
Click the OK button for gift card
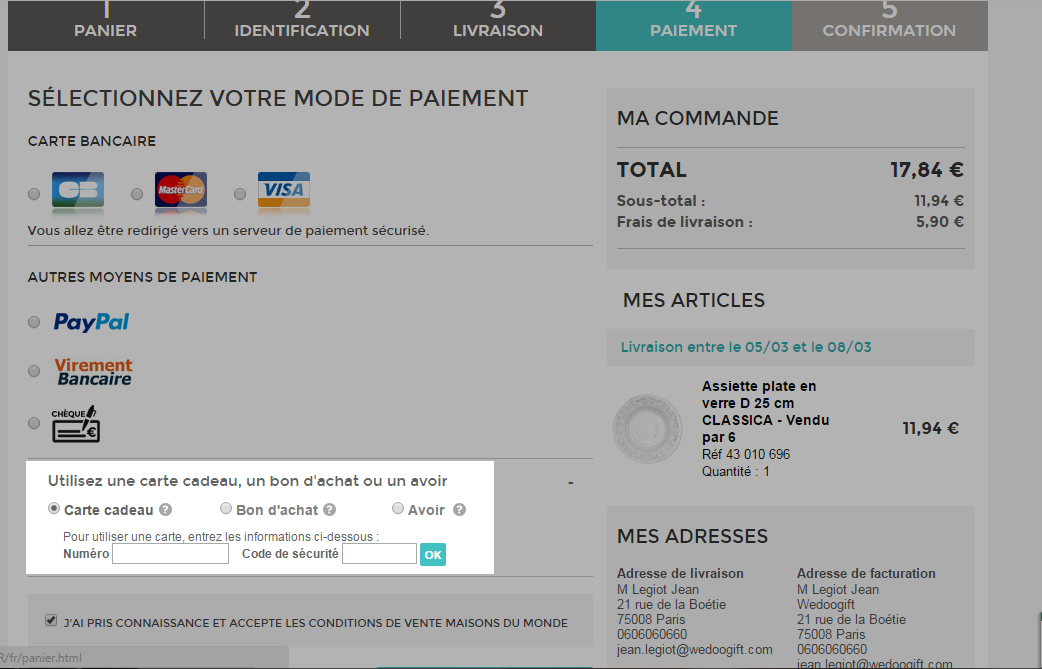click(x=432, y=554)
